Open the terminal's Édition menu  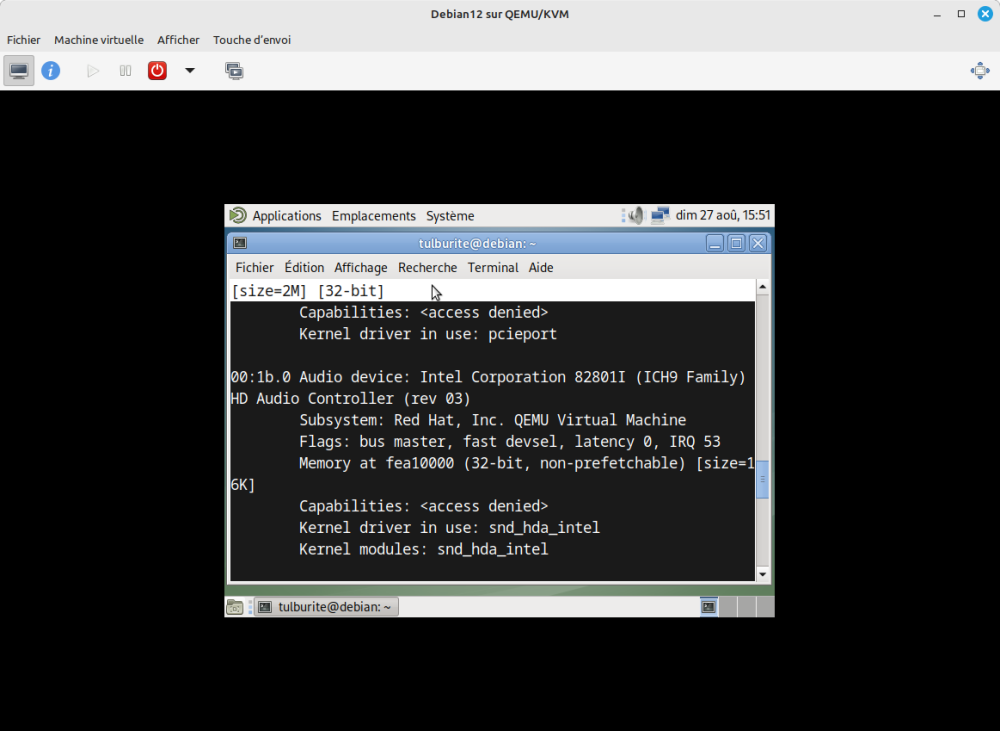pyautogui.click(x=304, y=268)
